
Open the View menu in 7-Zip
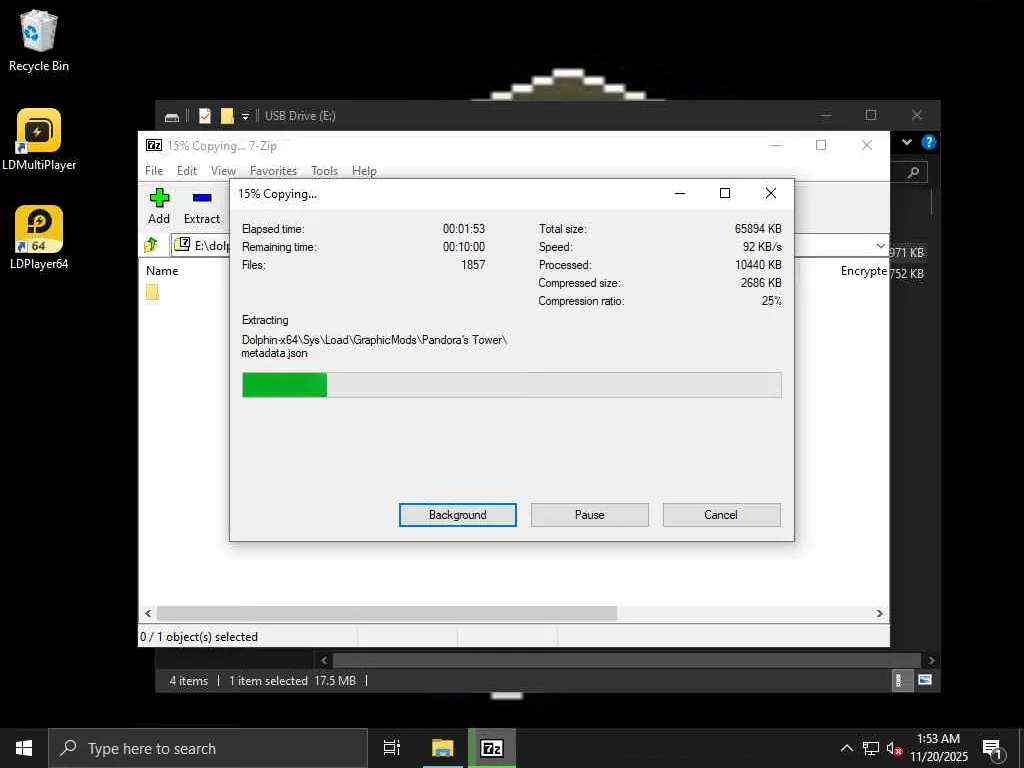pyautogui.click(x=223, y=170)
